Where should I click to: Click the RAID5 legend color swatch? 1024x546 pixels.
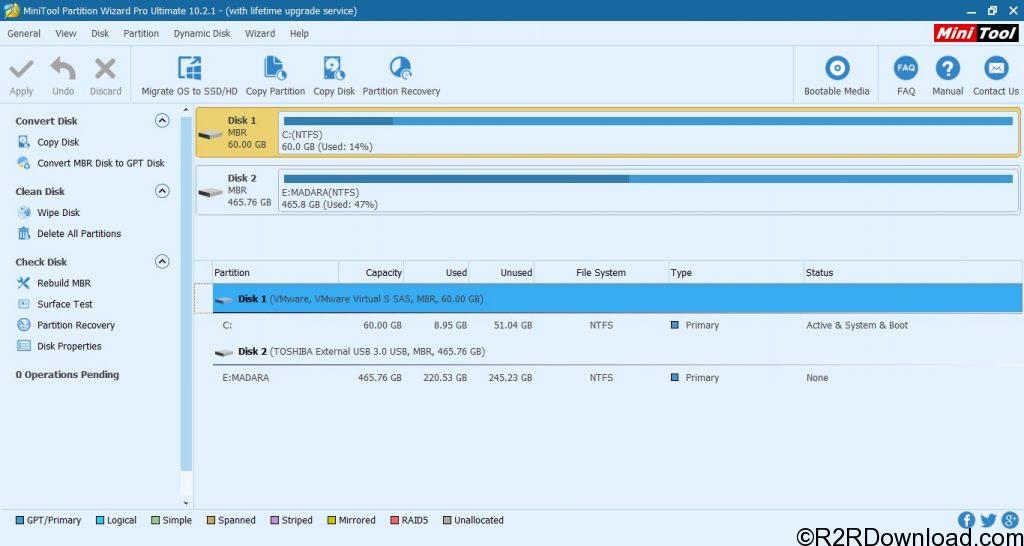[x=394, y=521]
